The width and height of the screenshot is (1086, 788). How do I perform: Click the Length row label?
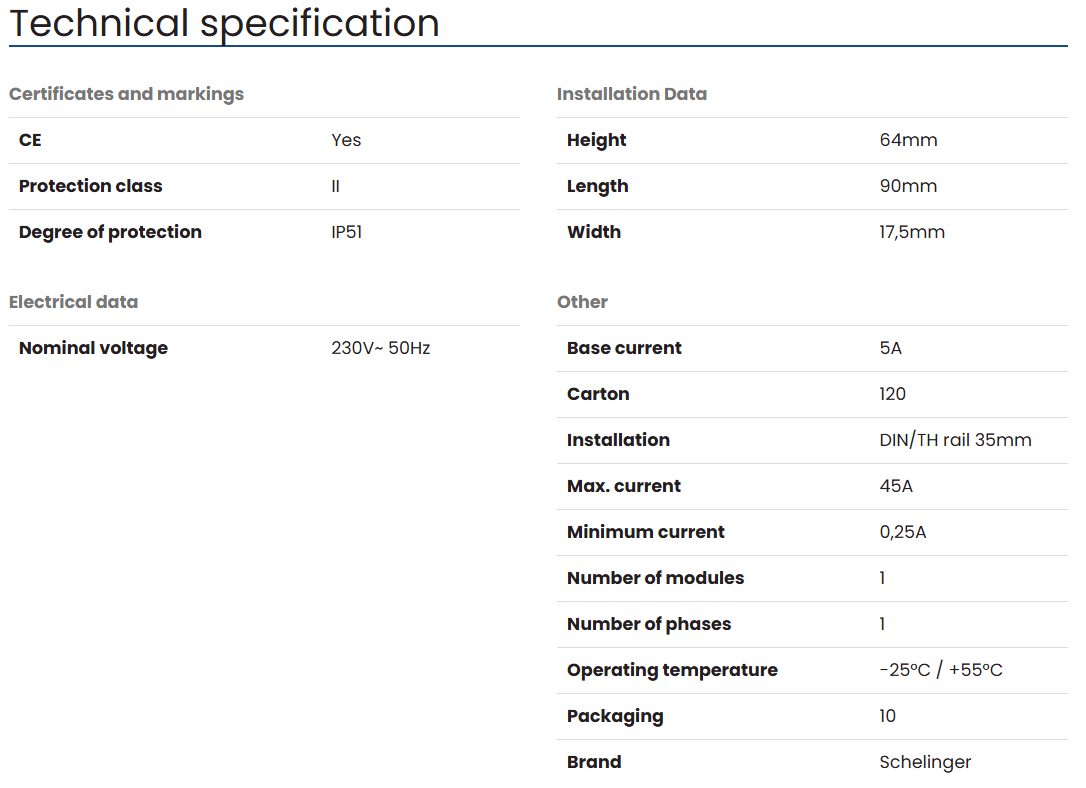tap(597, 186)
